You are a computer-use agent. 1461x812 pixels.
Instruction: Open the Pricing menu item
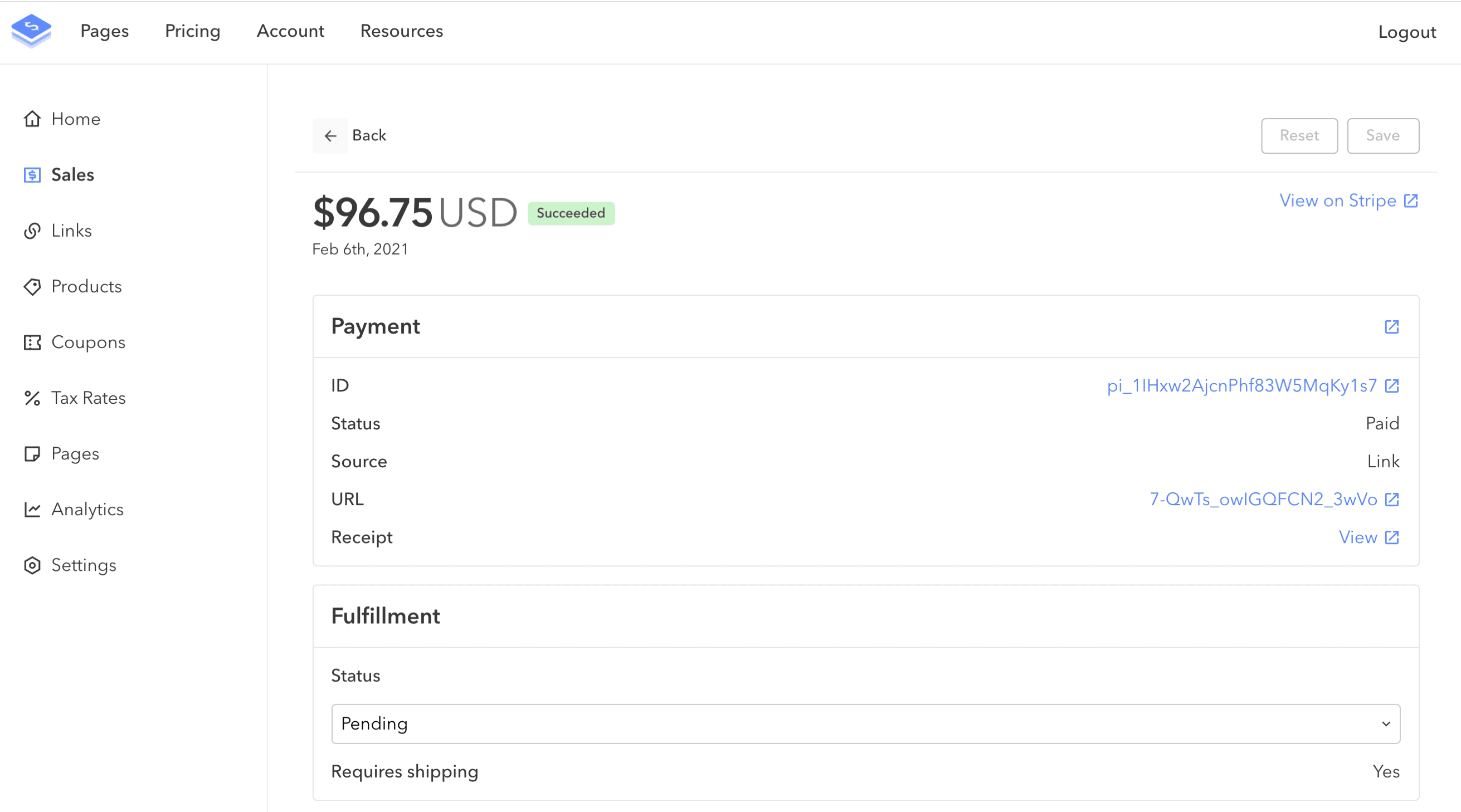click(192, 31)
